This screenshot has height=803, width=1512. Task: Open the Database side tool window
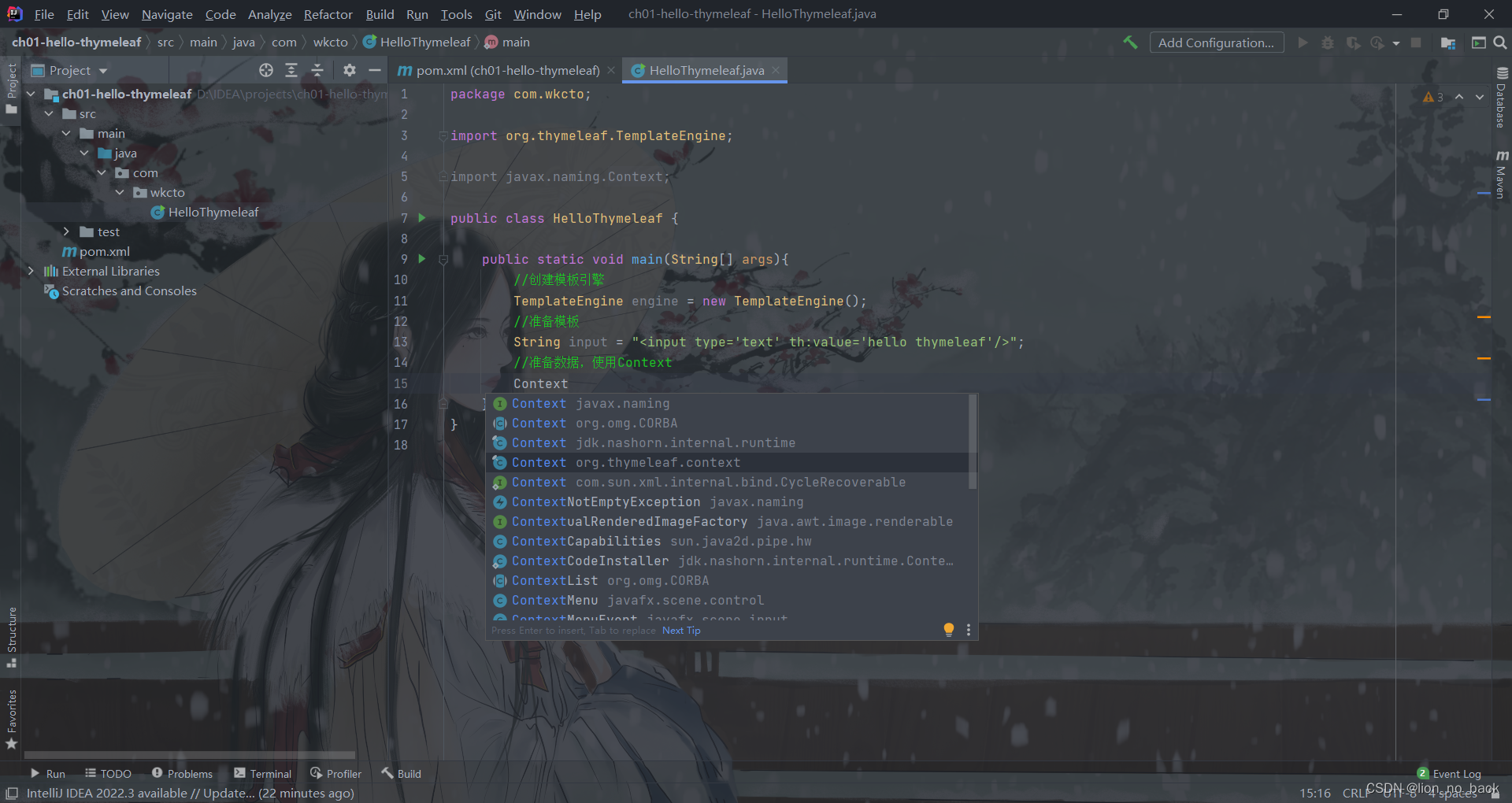[x=1501, y=98]
